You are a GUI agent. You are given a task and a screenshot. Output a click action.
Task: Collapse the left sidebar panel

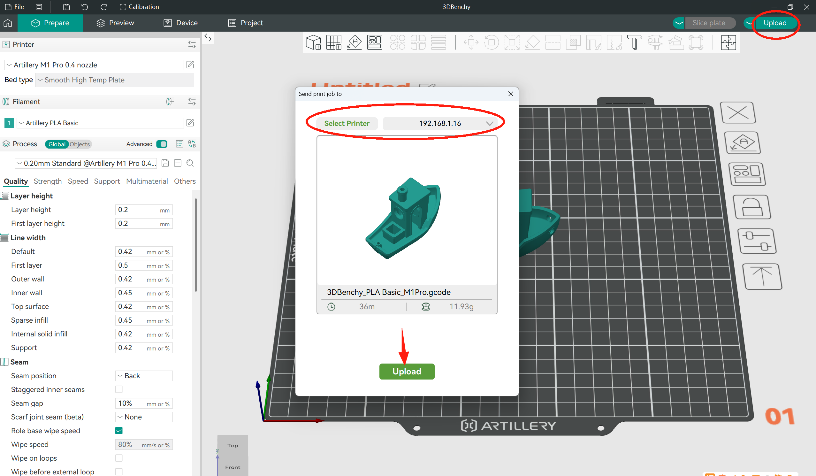pos(208,37)
